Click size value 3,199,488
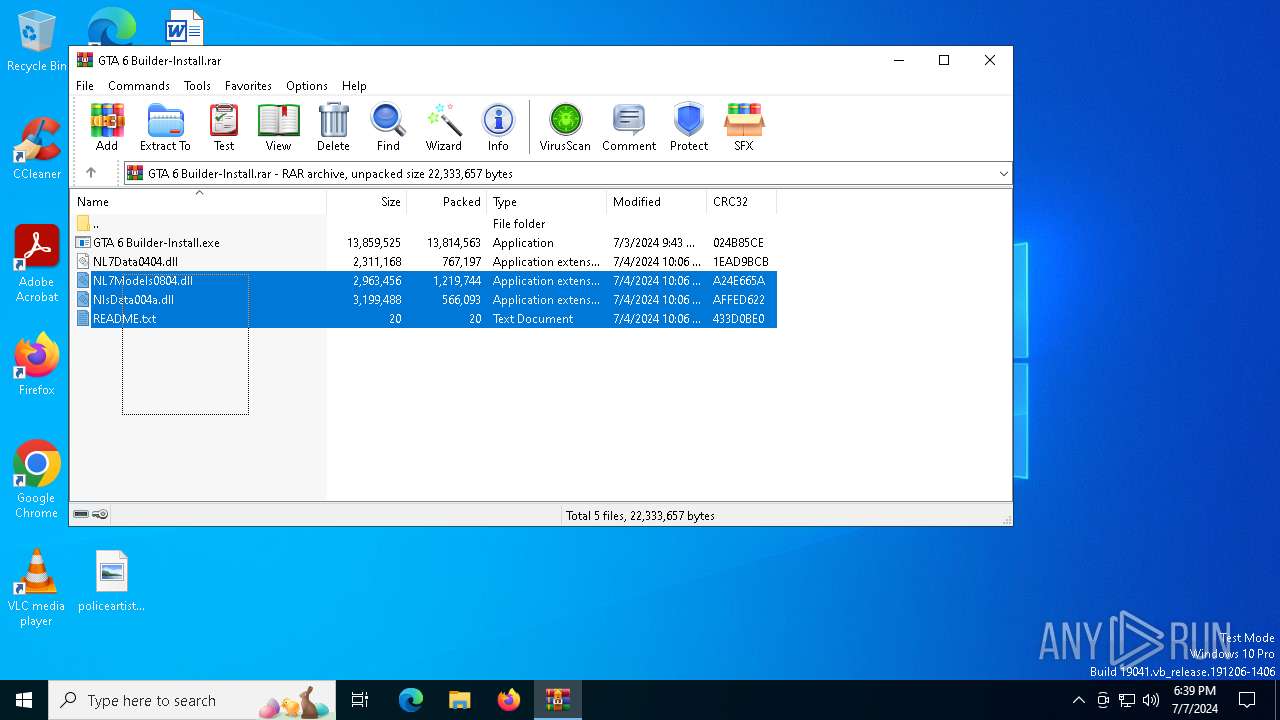1280x720 pixels. click(x=377, y=300)
